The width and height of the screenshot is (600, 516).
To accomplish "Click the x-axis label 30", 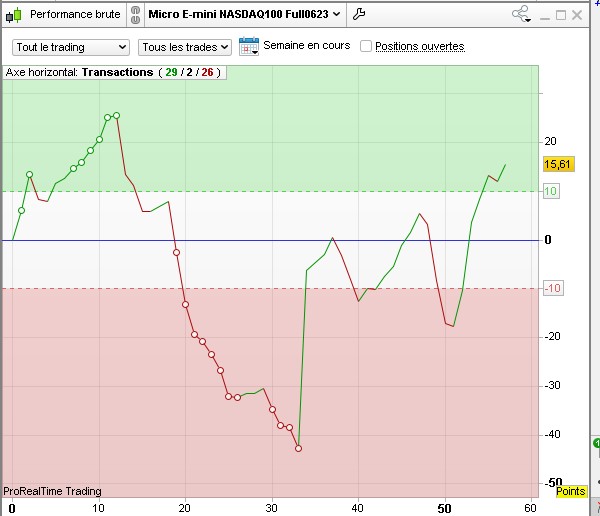I will [271, 508].
